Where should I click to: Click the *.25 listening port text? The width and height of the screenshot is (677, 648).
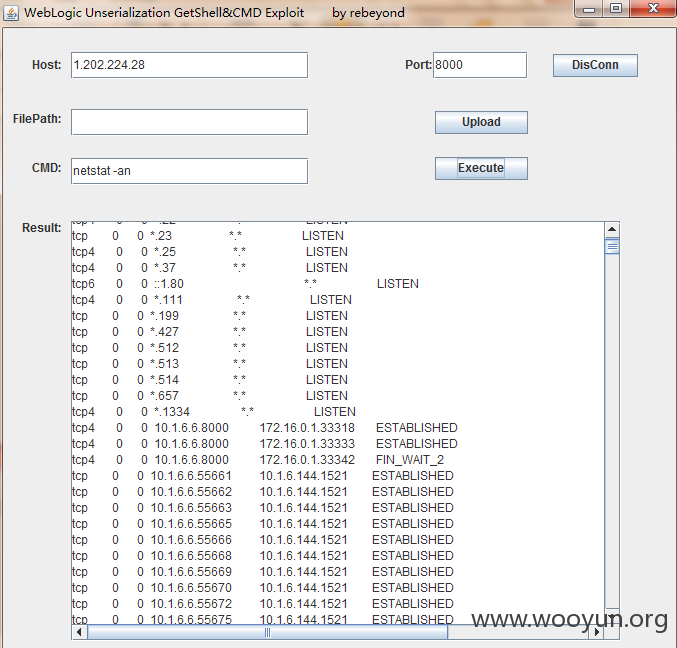[165, 252]
